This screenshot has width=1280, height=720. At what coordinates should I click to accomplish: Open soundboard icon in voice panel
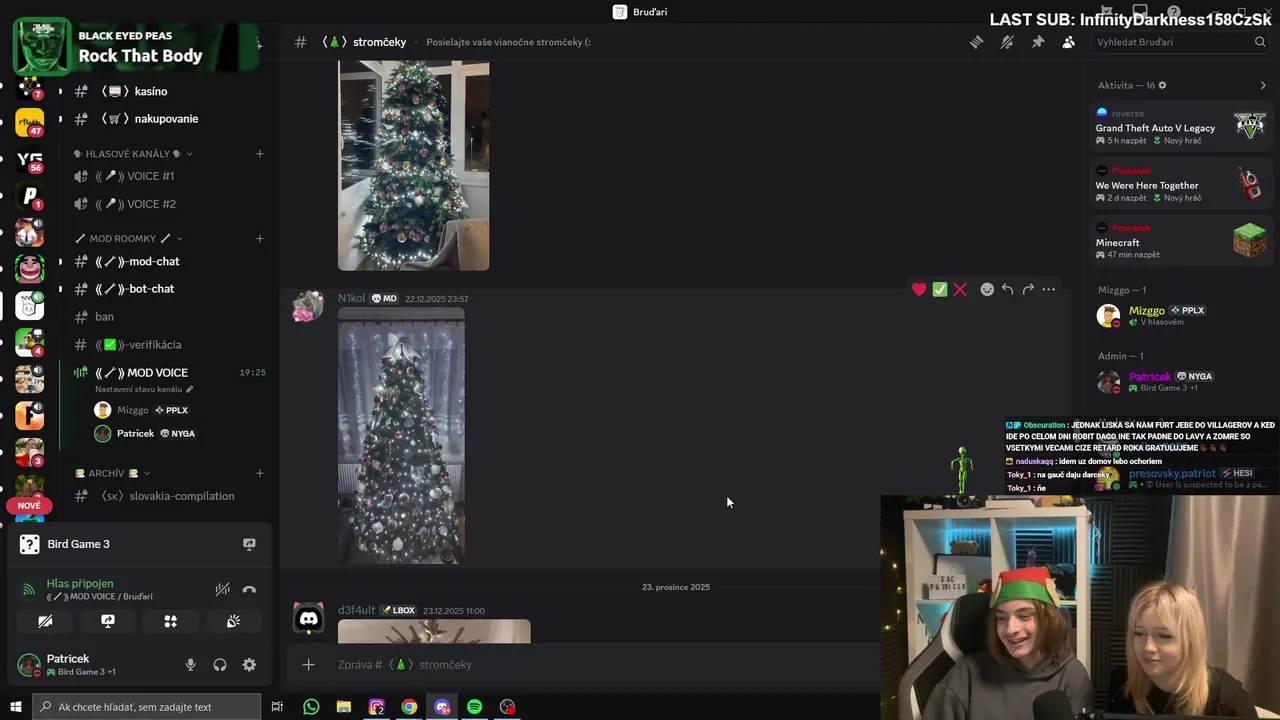tap(233, 621)
